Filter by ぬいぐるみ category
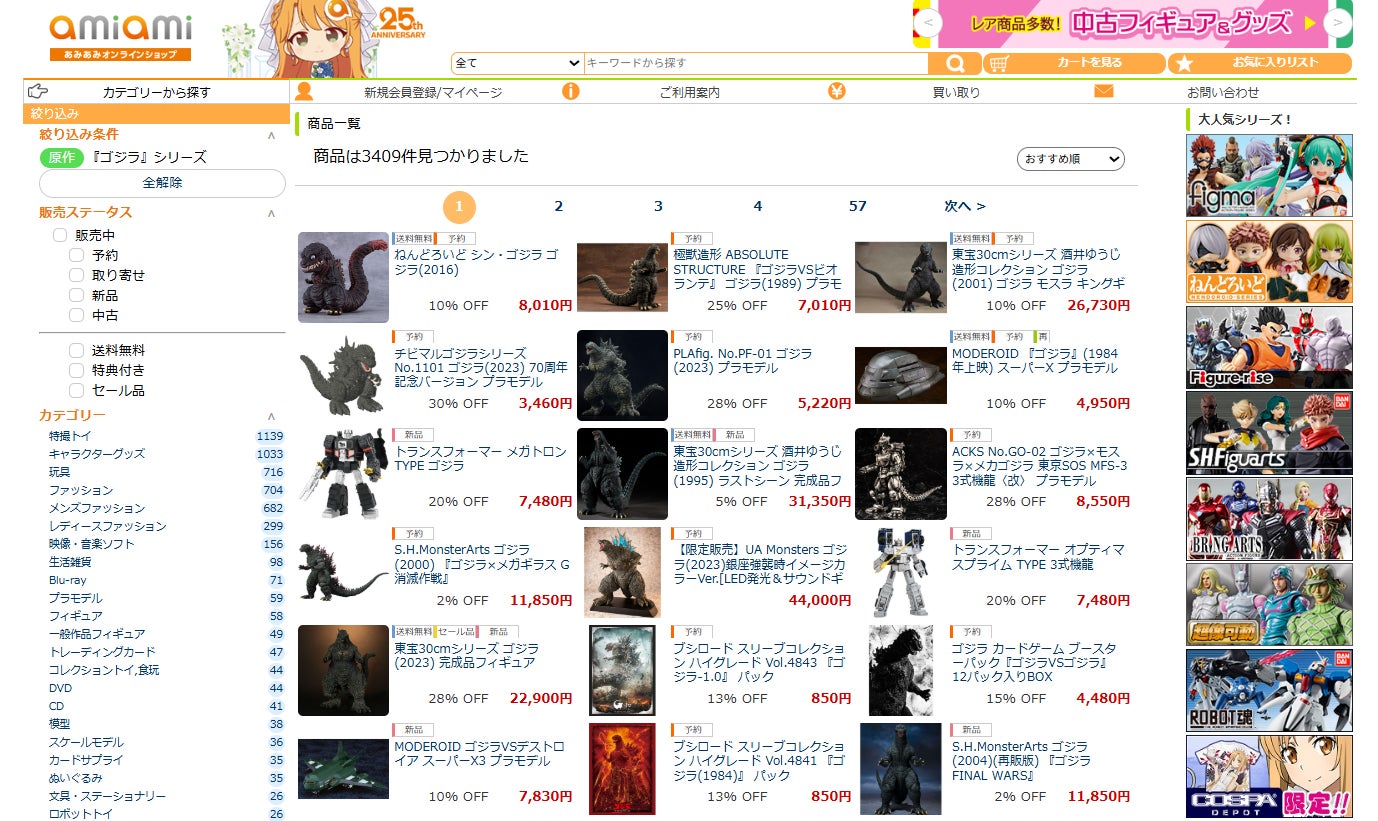This screenshot has width=1378, height=821. (75, 778)
